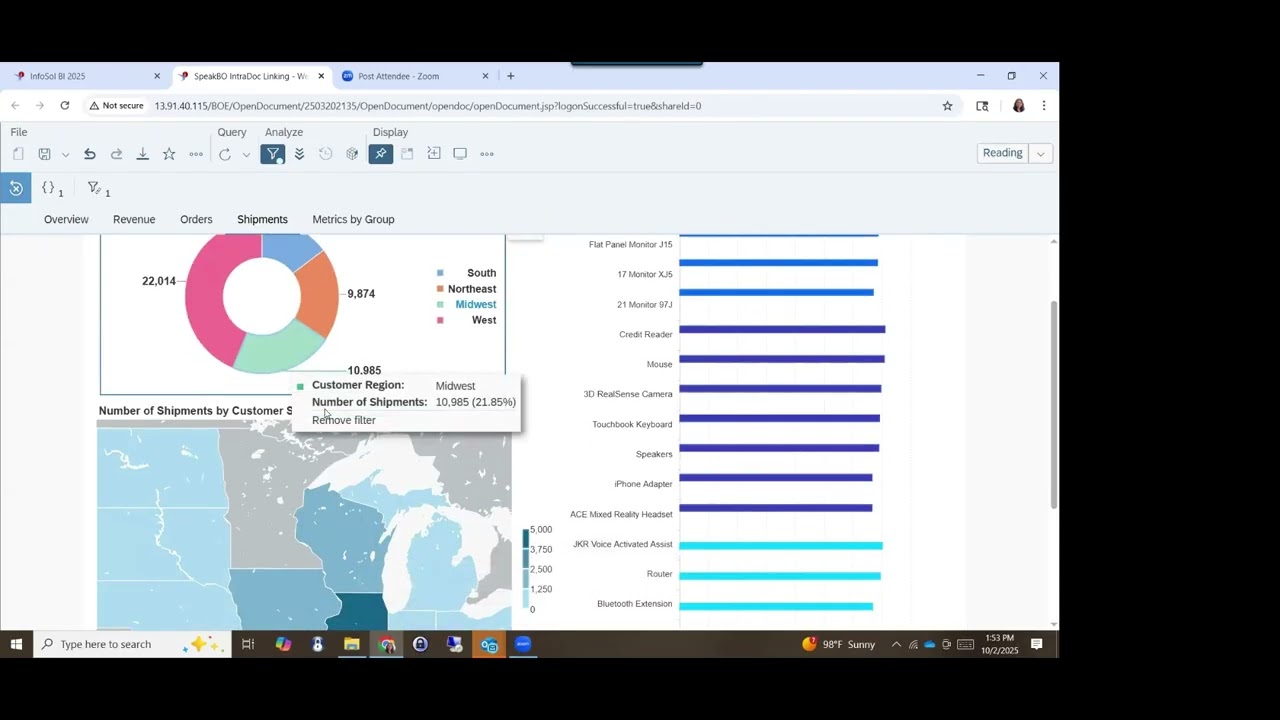Click the refresh query icon
1280x720 pixels.
225,154
